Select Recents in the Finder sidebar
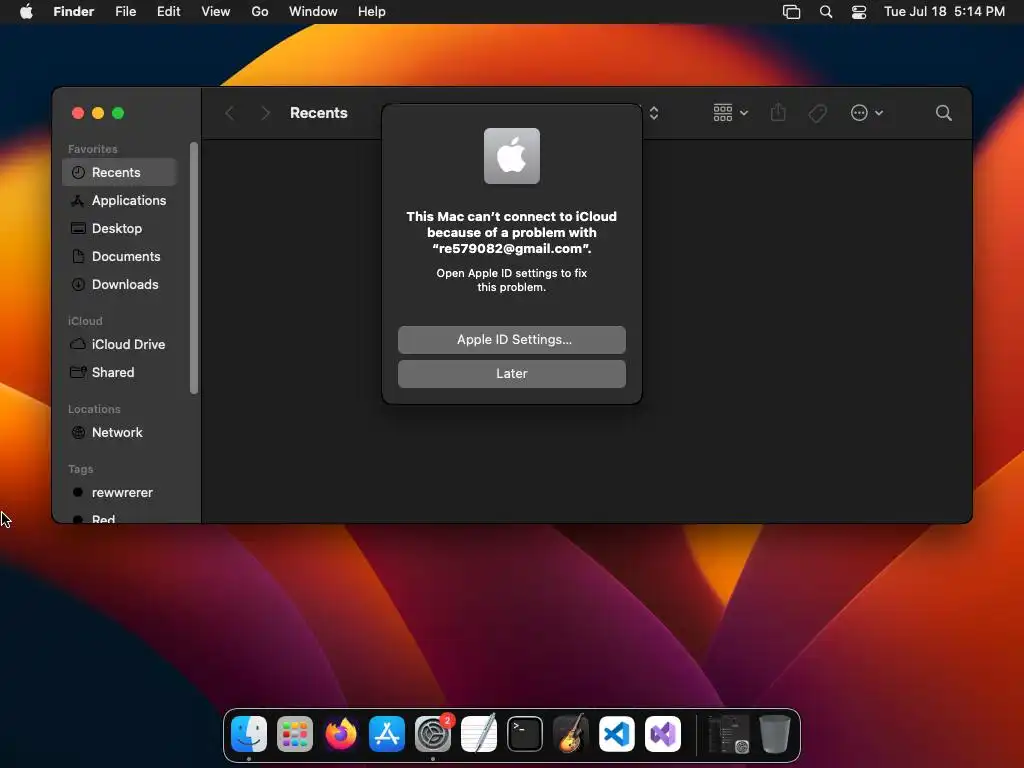1024x768 pixels. coord(120,172)
